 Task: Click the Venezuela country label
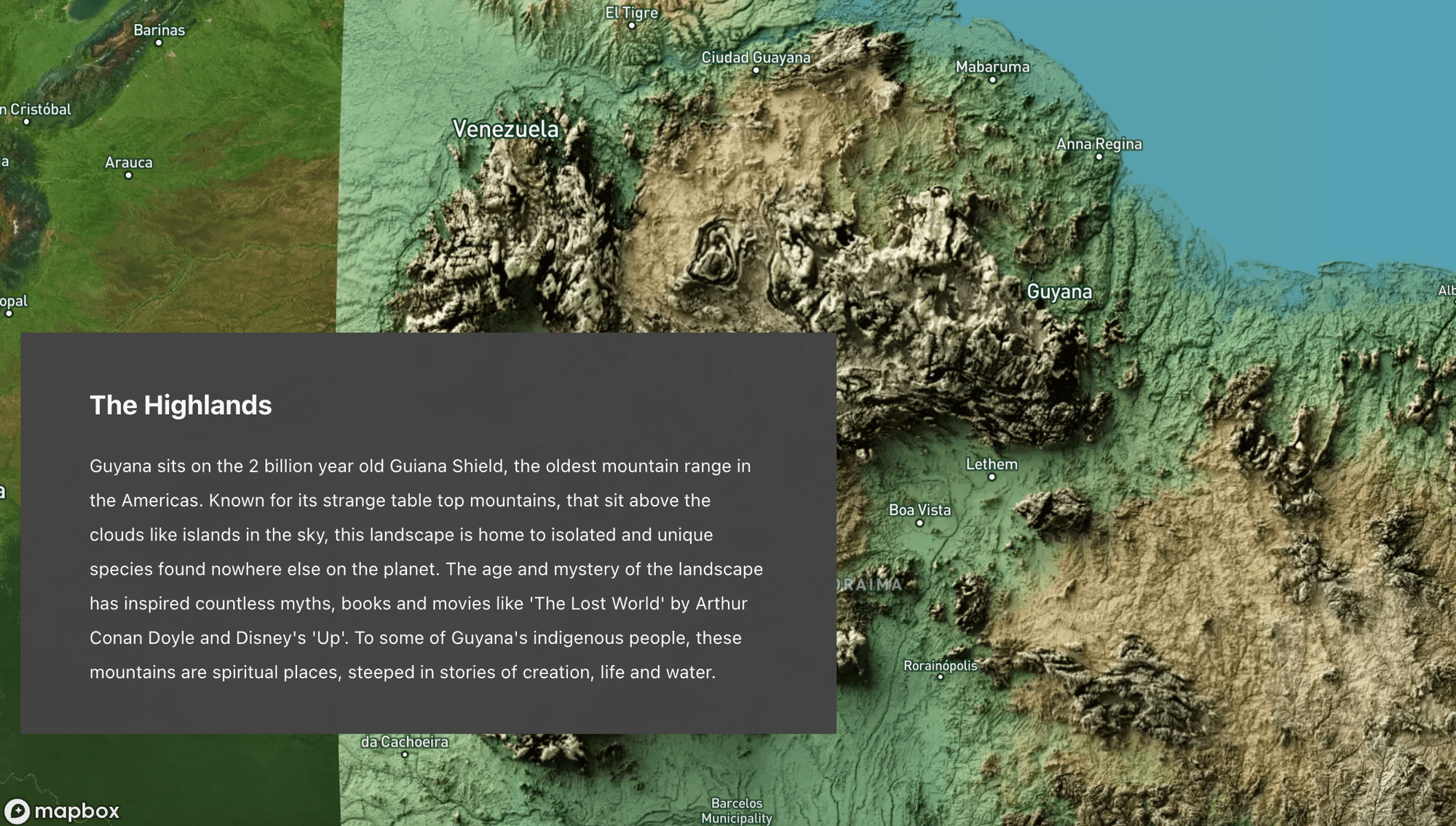click(506, 130)
